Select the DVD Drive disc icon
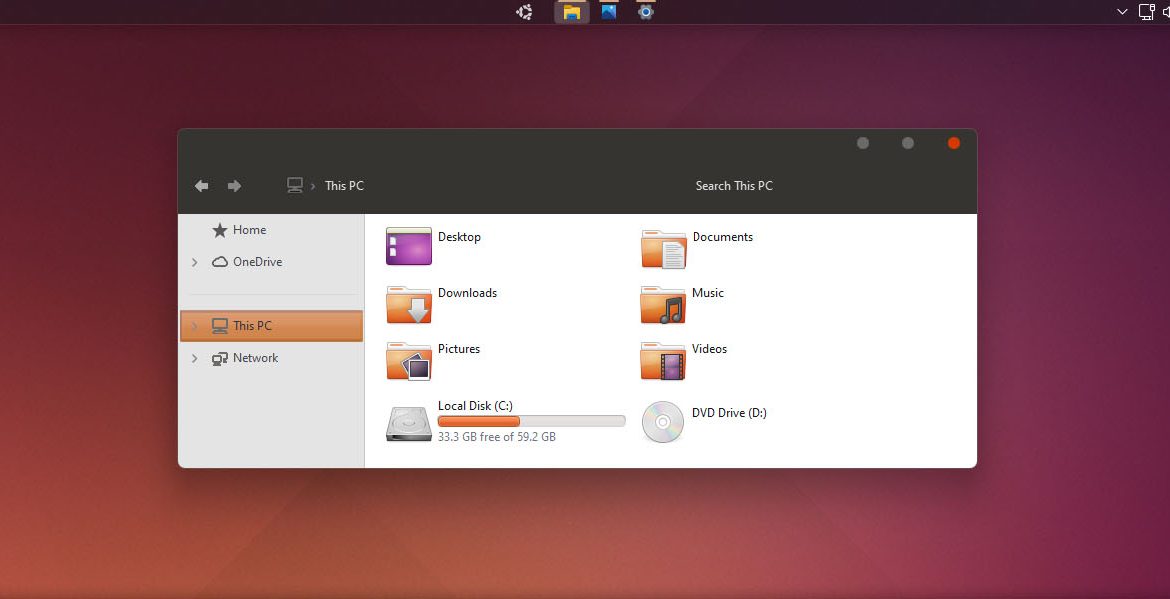This screenshot has width=1170, height=599. click(663, 422)
